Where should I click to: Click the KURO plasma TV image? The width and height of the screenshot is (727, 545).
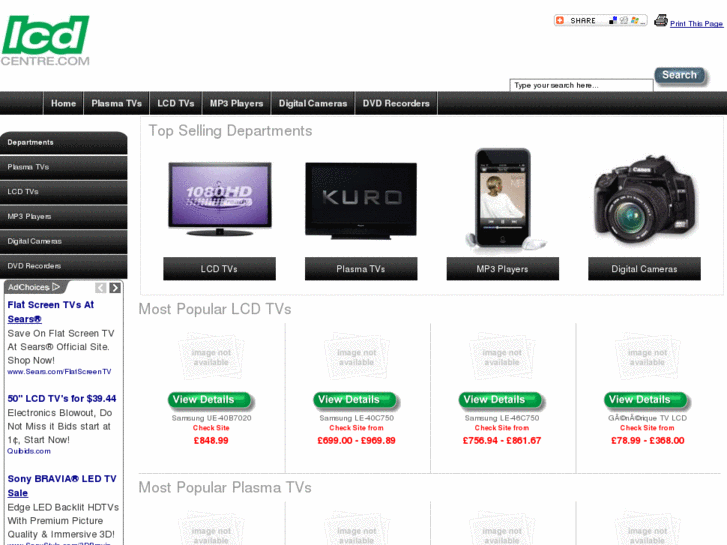tap(361, 201)
